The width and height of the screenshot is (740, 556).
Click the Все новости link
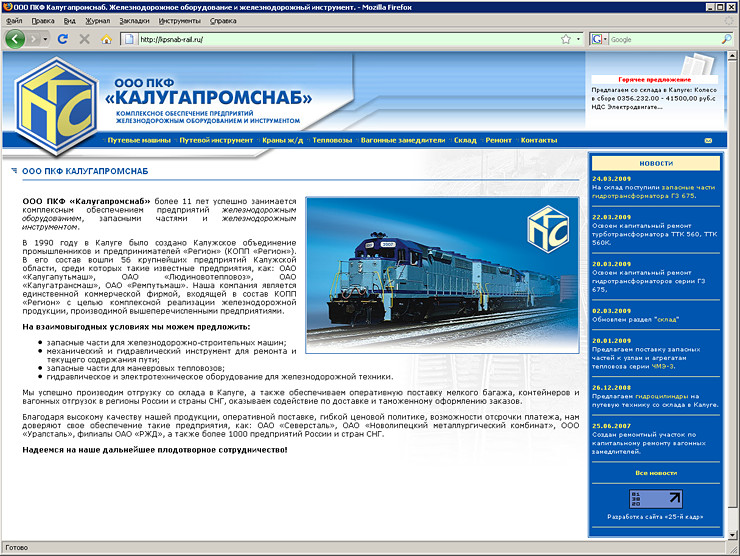click(x=656, y=473)
